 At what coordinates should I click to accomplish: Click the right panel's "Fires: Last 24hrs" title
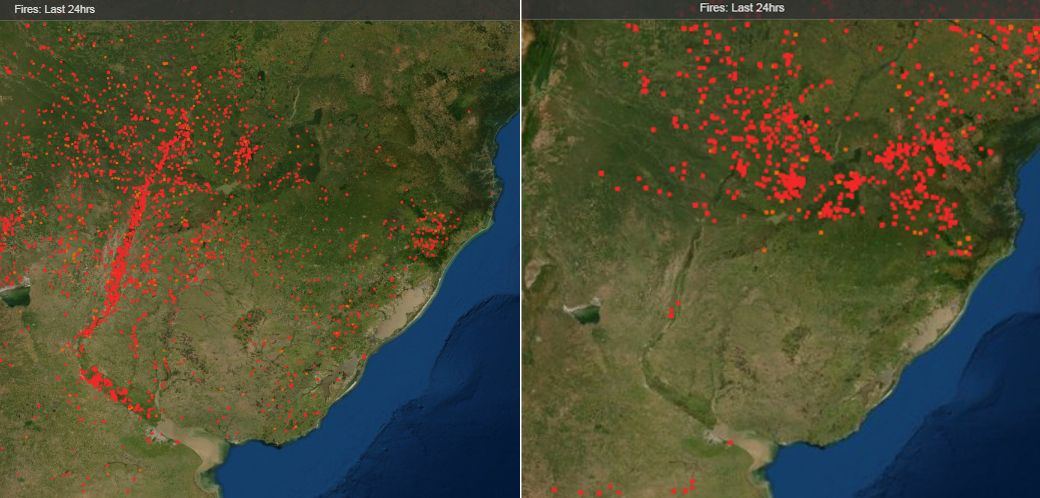point(742,8)
